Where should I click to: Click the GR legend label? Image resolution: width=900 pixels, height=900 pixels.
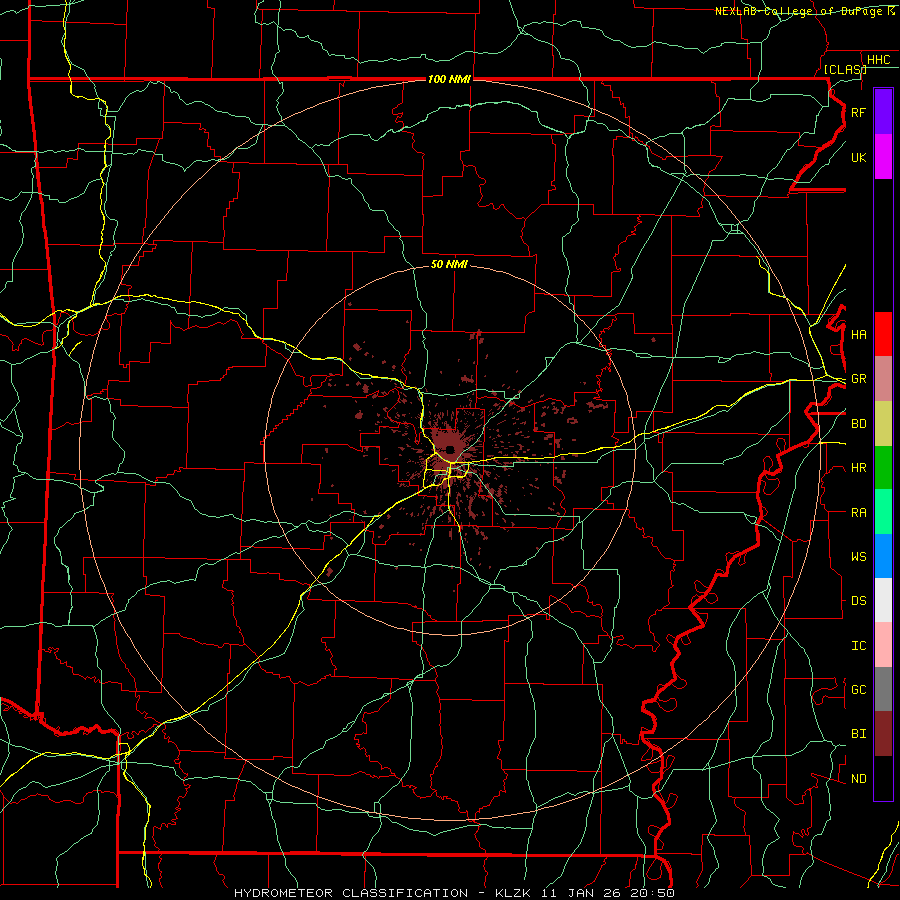pyautogui.click(x=859, y=379)
